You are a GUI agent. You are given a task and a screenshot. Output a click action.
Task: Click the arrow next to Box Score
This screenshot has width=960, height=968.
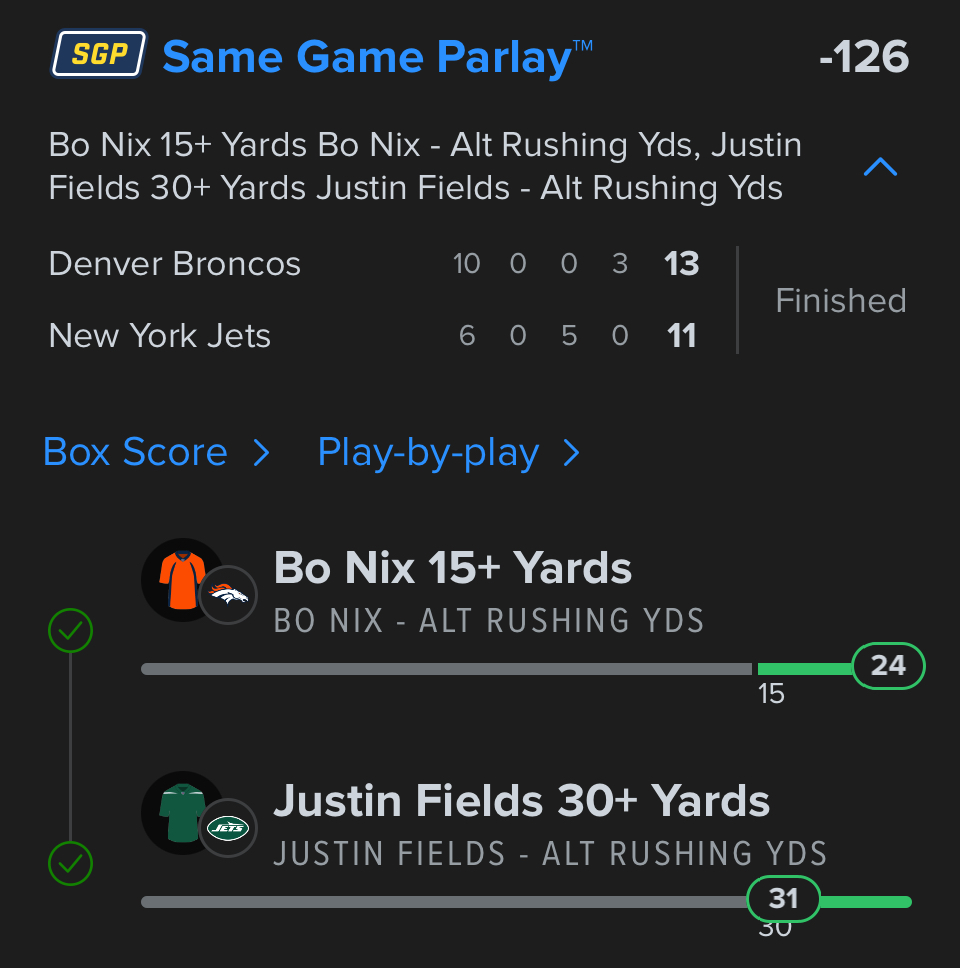click(x=261, y=454)
